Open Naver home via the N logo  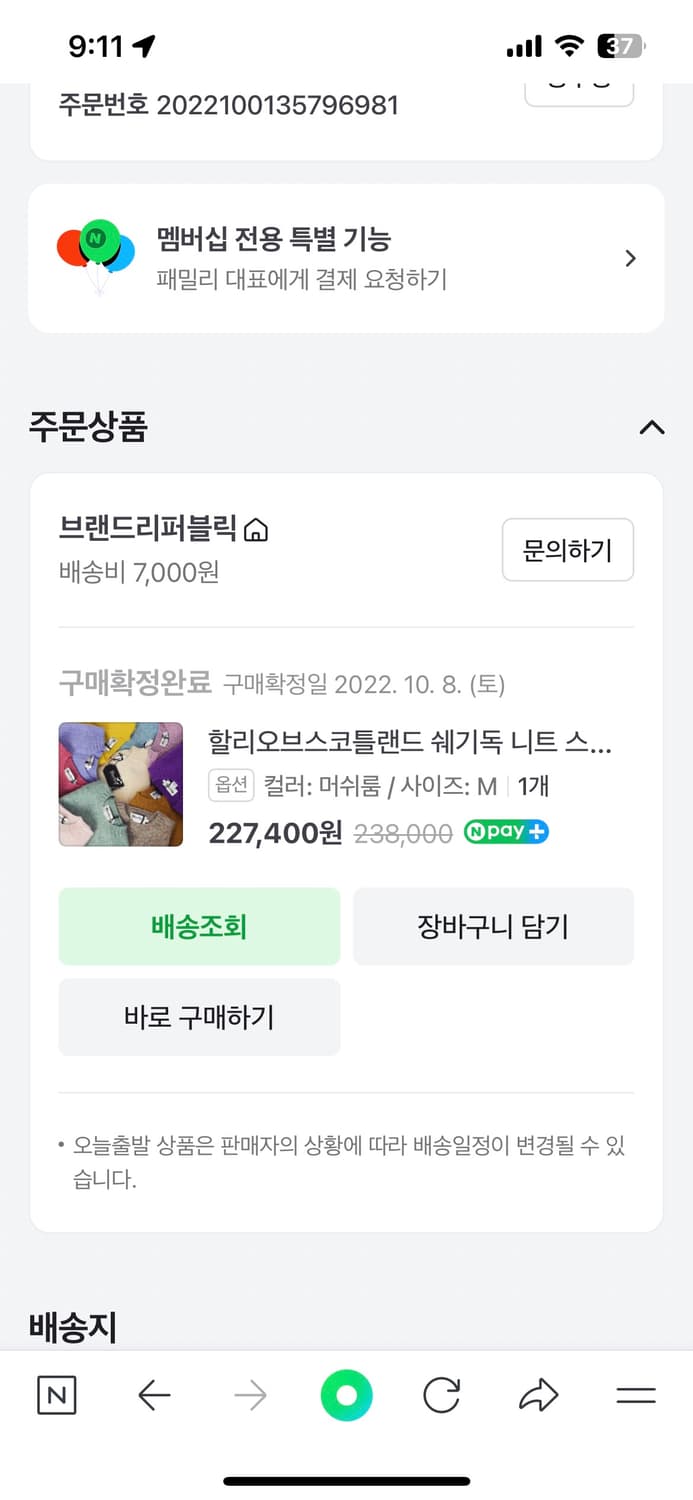(55, 1396)
